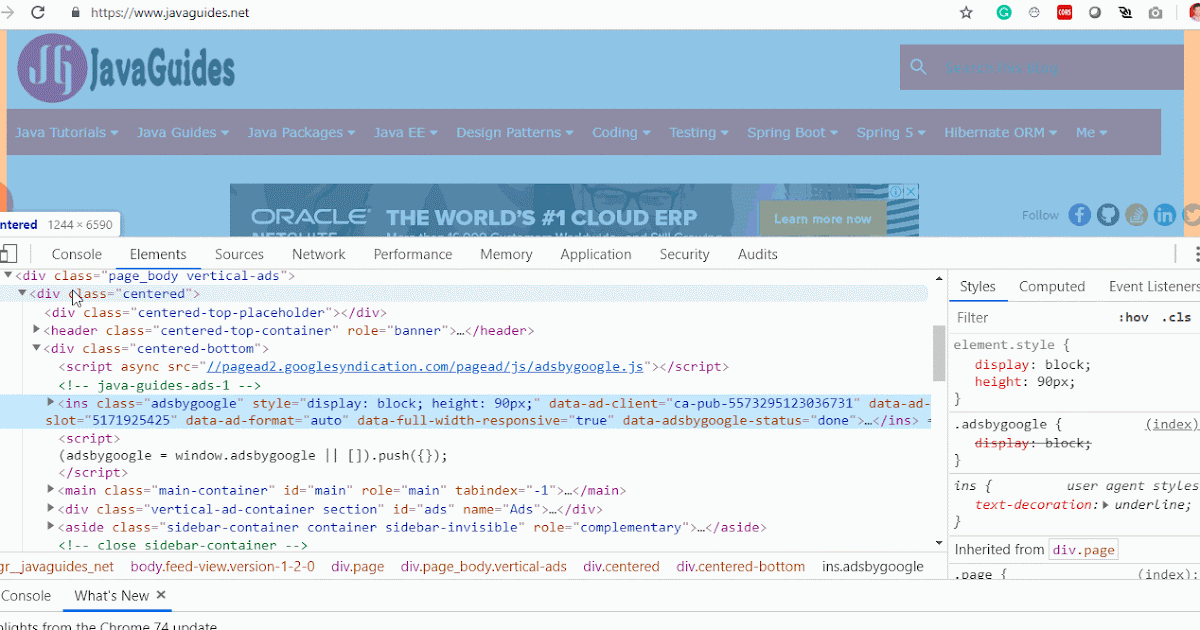Open the Event Listeners sidebar tab
Image resolution: width=1200 pixels, height=630 pixels.
(x=1154, y=286)
